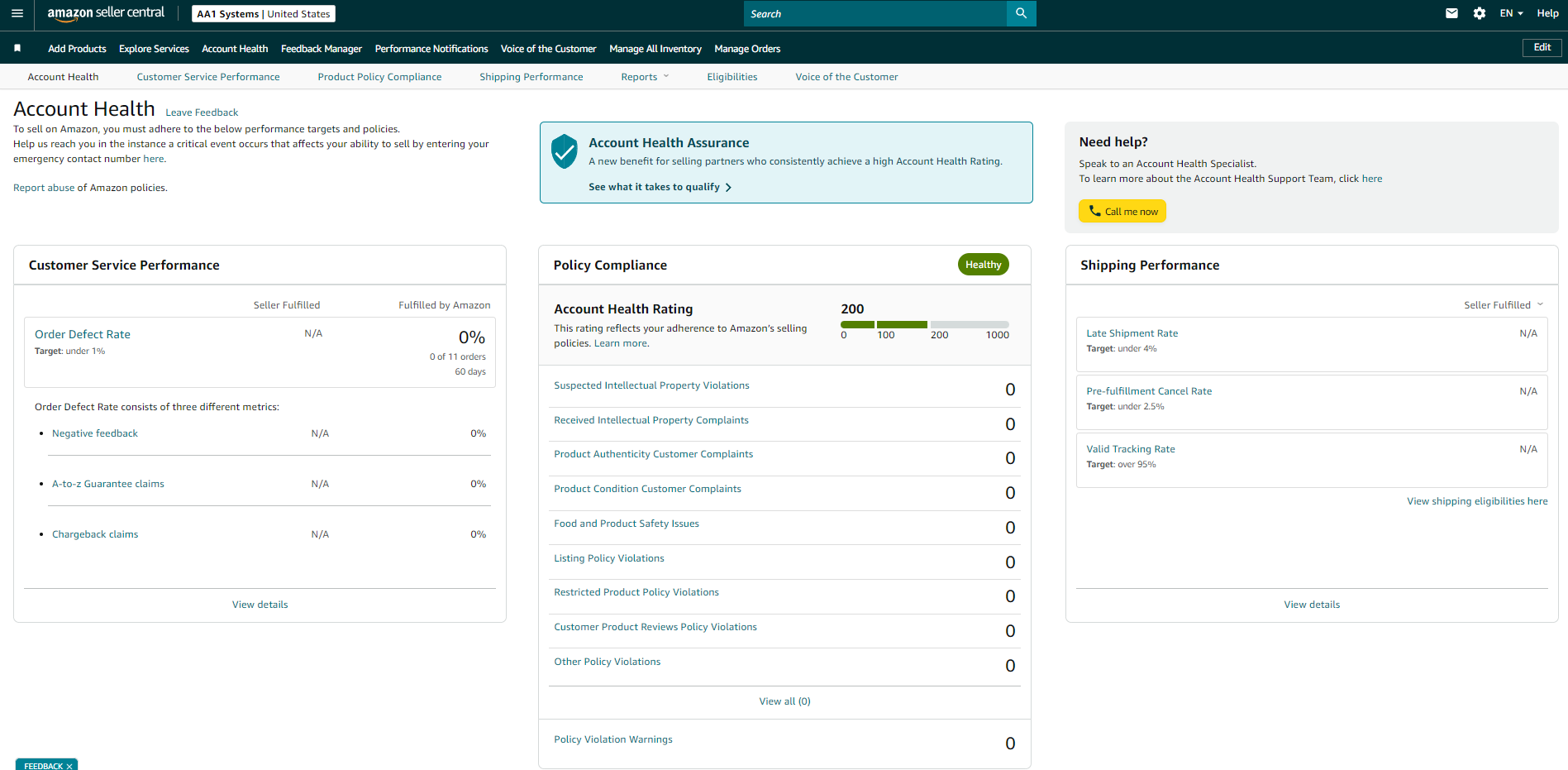The width and height of the screenshot is (1568, 770).
Task: Click the Report abuse link
Action: point(44,188)
